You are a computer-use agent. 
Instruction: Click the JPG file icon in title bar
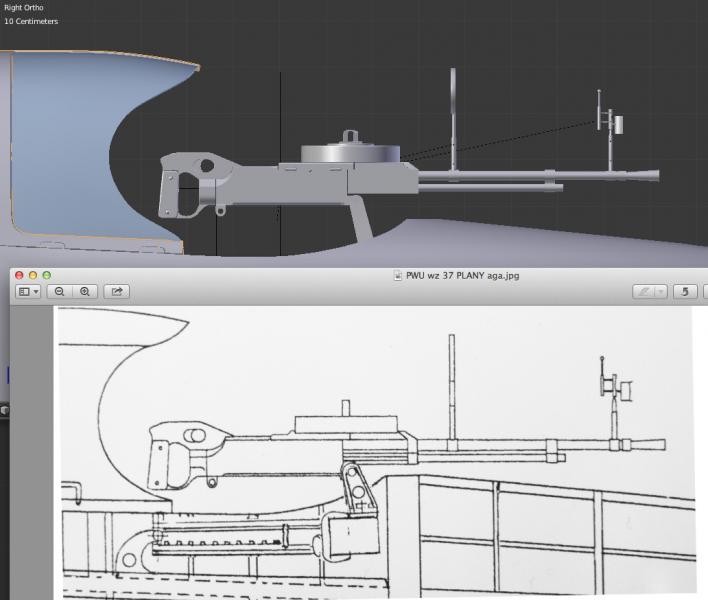398,275
